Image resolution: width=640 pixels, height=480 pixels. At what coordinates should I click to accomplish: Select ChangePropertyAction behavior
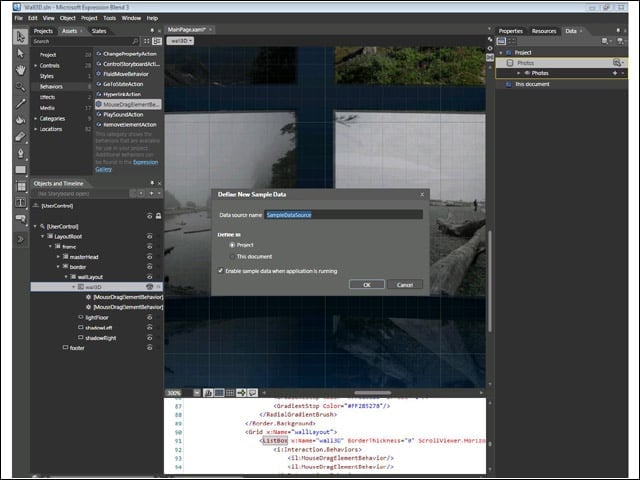point(129,54)
